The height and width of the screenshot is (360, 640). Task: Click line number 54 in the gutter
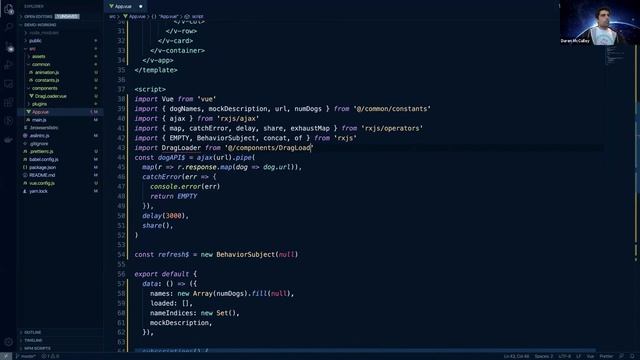[121, 254]
